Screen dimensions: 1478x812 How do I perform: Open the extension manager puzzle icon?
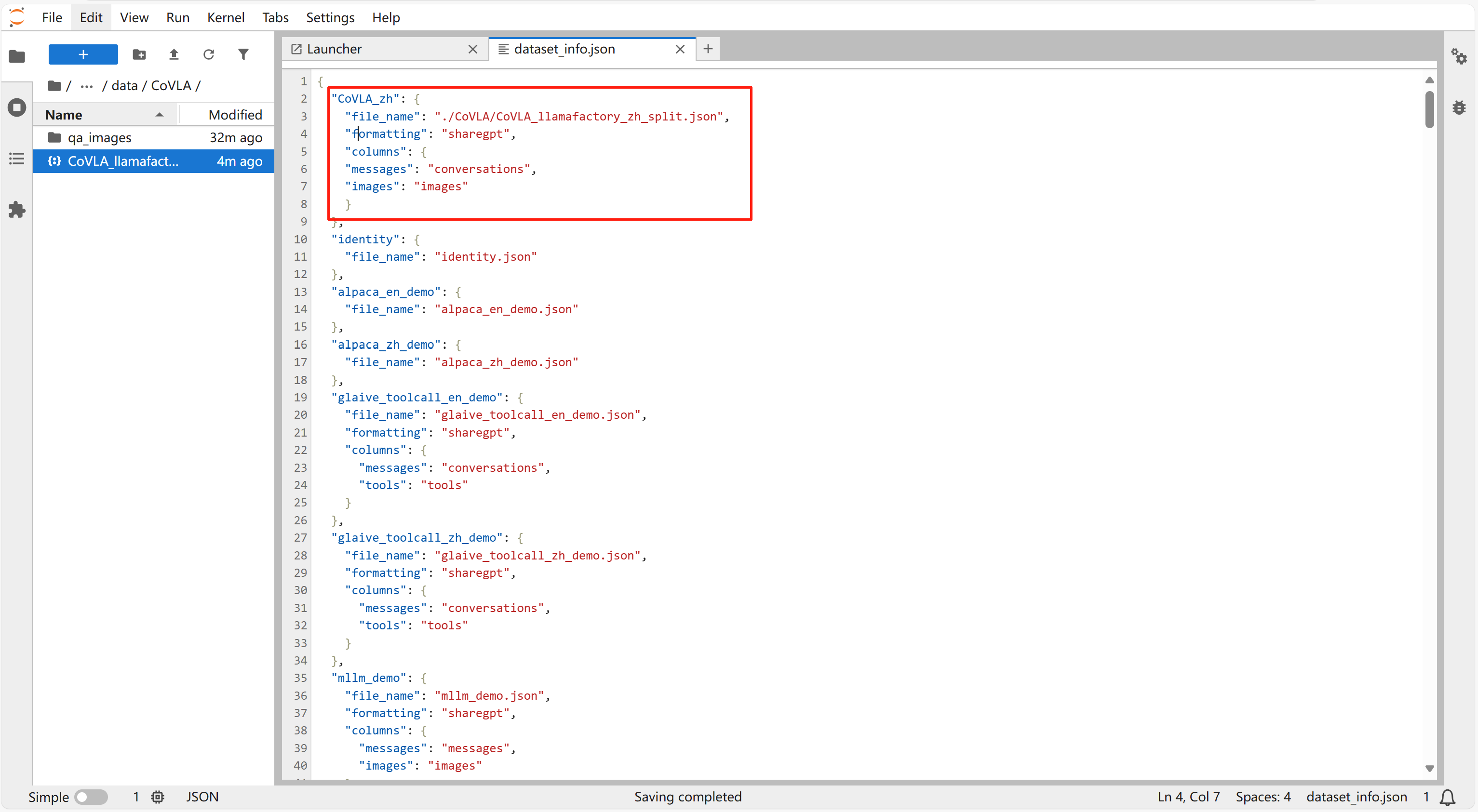click(17, 210)
